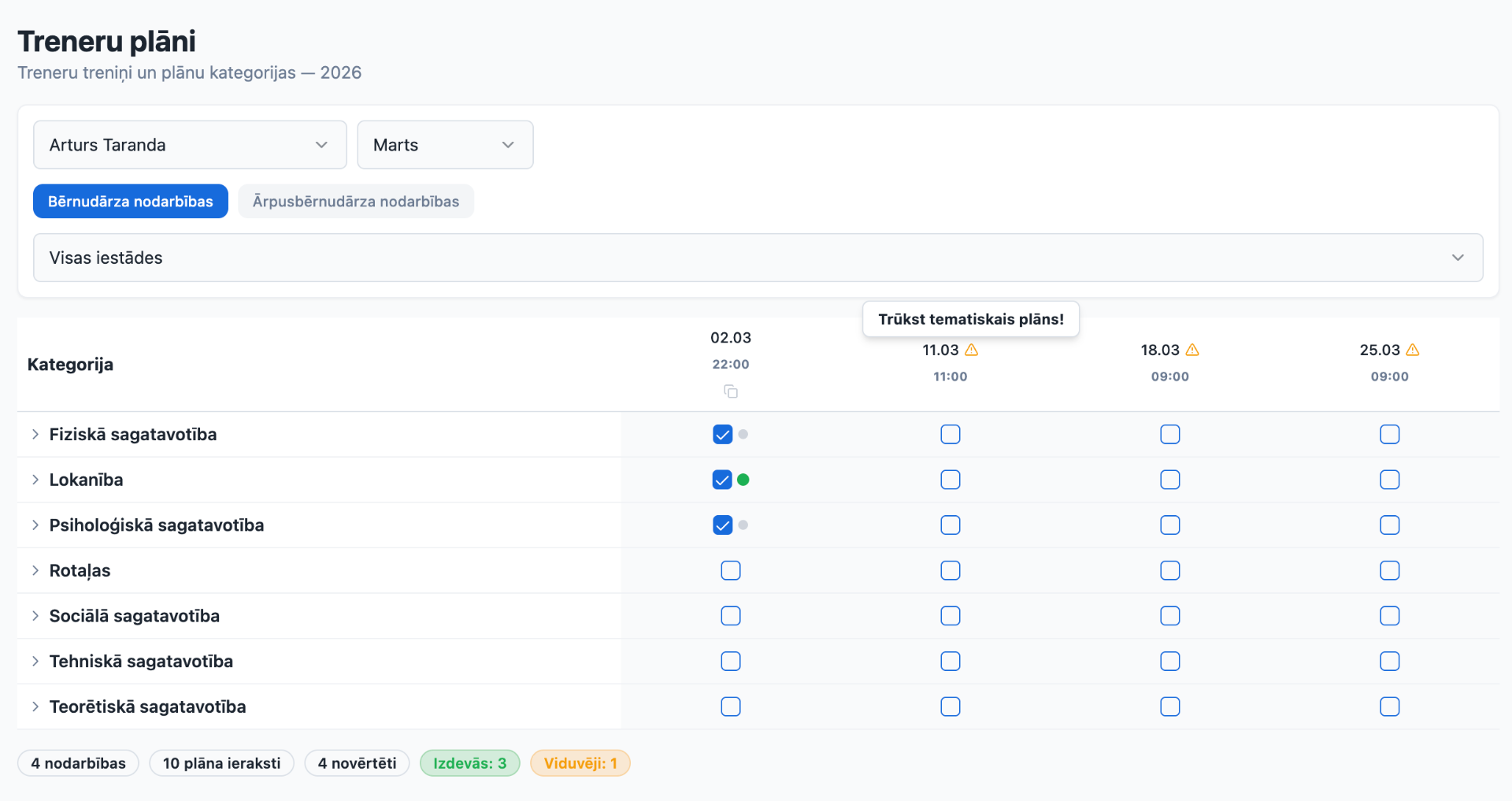The image size is (1512, 801).
Task: Click the copy icon under 02.03
Action: pyautogui.click(x=731, y=391)
